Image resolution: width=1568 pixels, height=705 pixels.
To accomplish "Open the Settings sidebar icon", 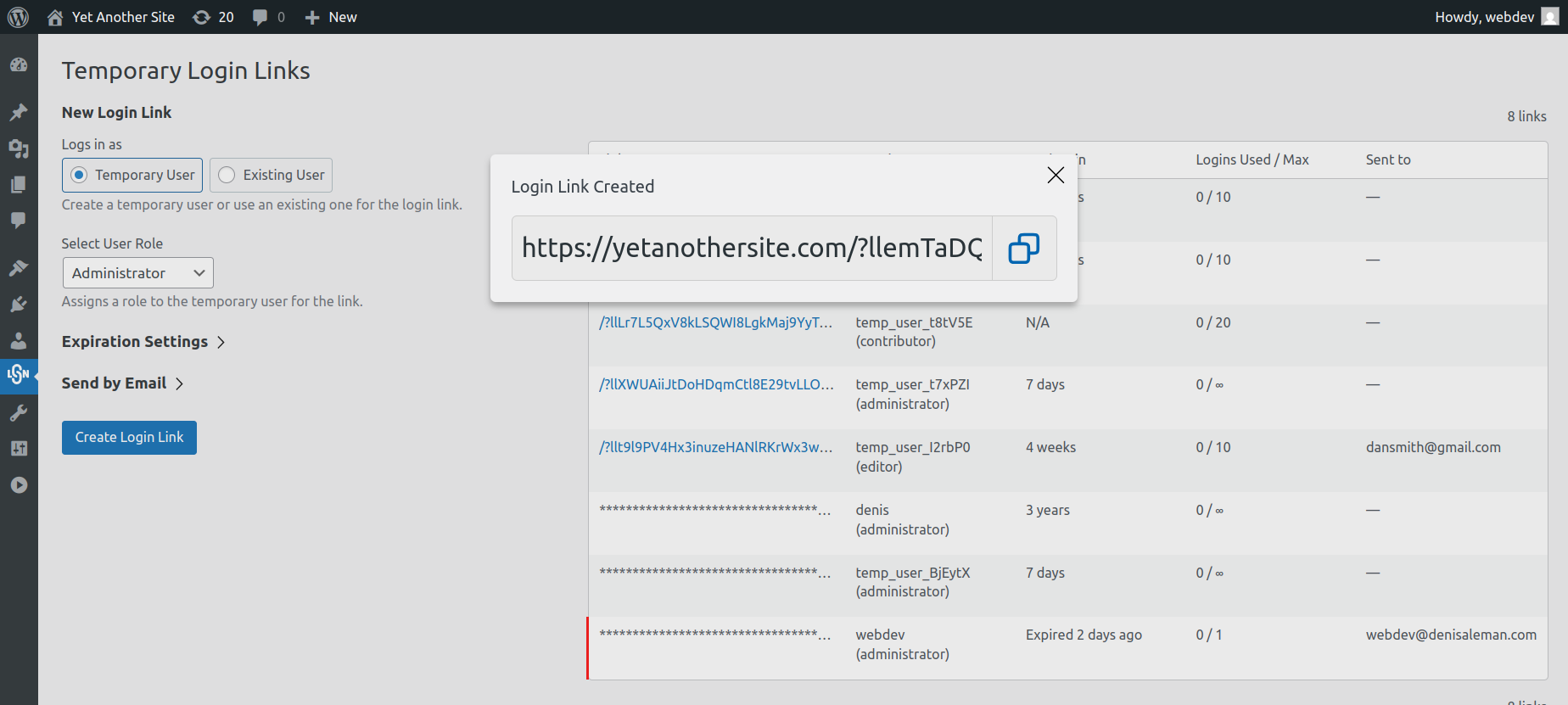I will click(19, 449).
